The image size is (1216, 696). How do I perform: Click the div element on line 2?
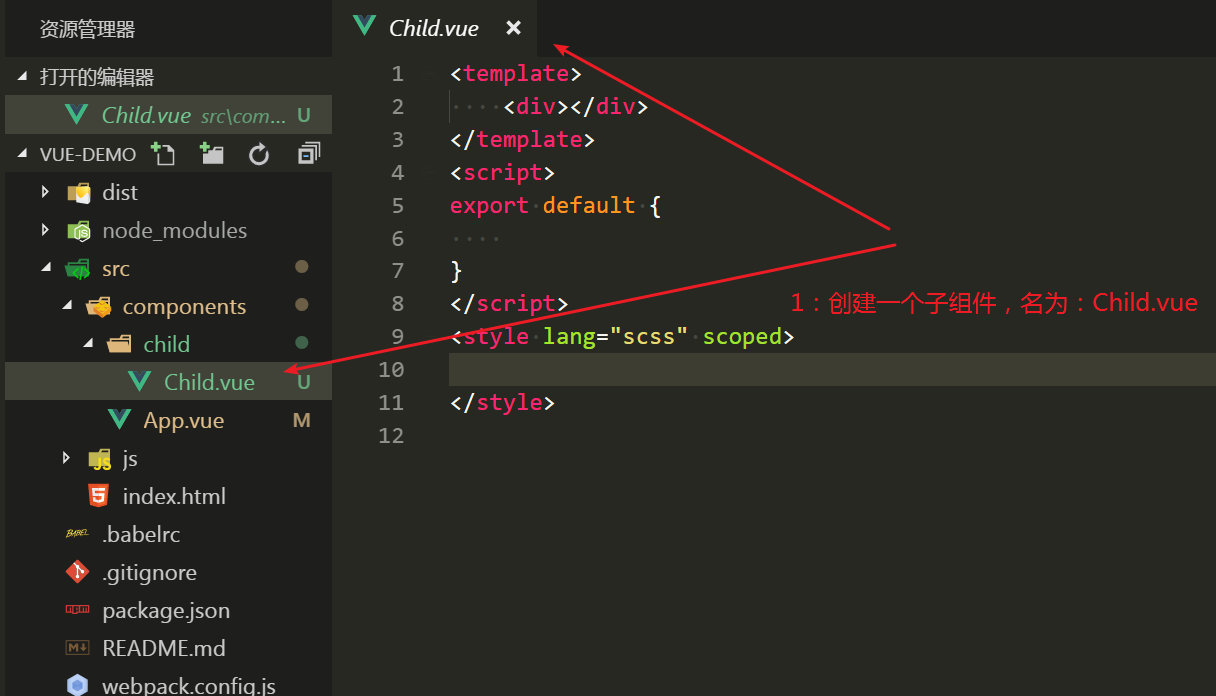click(x=576, y=107)
